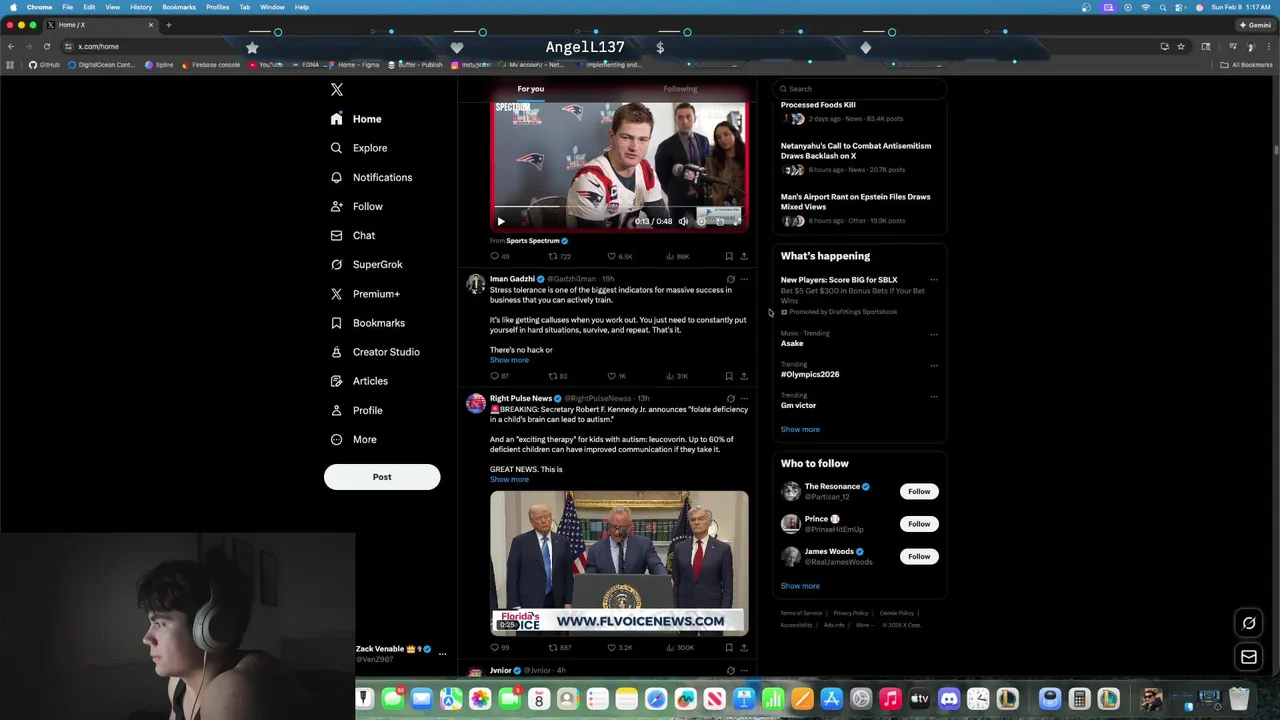Follow James Woods account
This screenshot has width=1280, height=720.
tap(919, 556)
